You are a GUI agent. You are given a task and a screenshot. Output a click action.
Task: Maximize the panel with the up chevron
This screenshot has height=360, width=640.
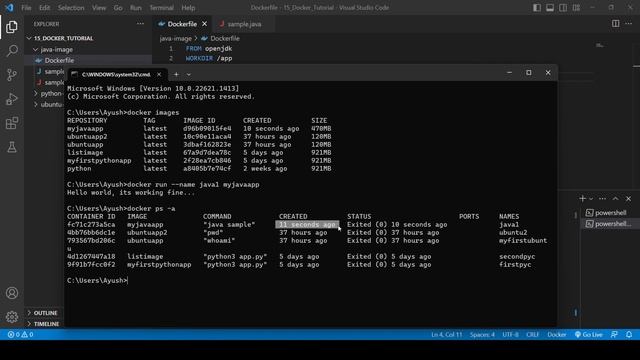click(x=616, y=198)
